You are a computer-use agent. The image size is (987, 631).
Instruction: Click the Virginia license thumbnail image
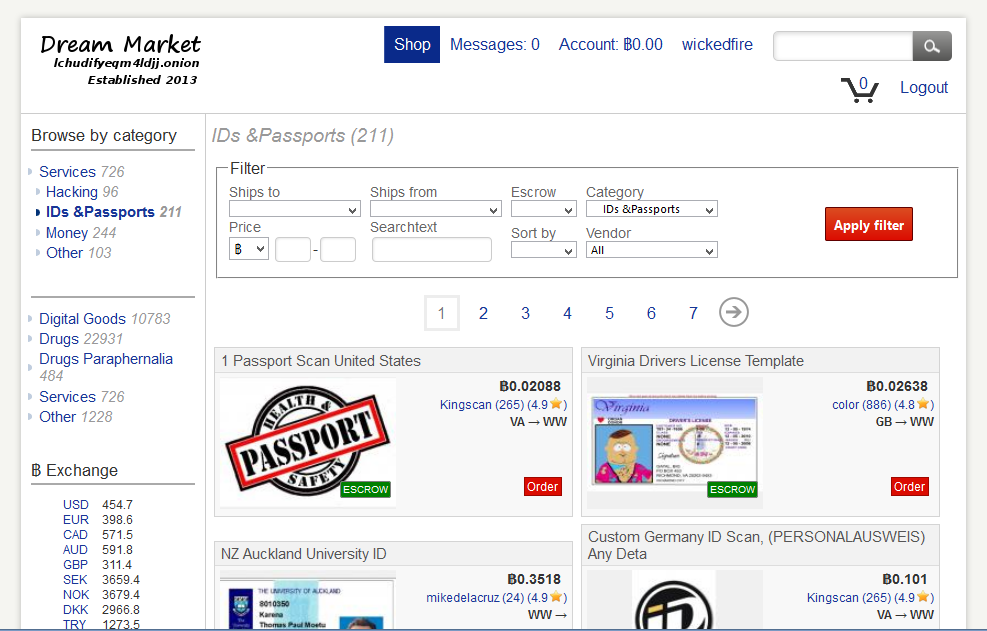pos(674,442)
